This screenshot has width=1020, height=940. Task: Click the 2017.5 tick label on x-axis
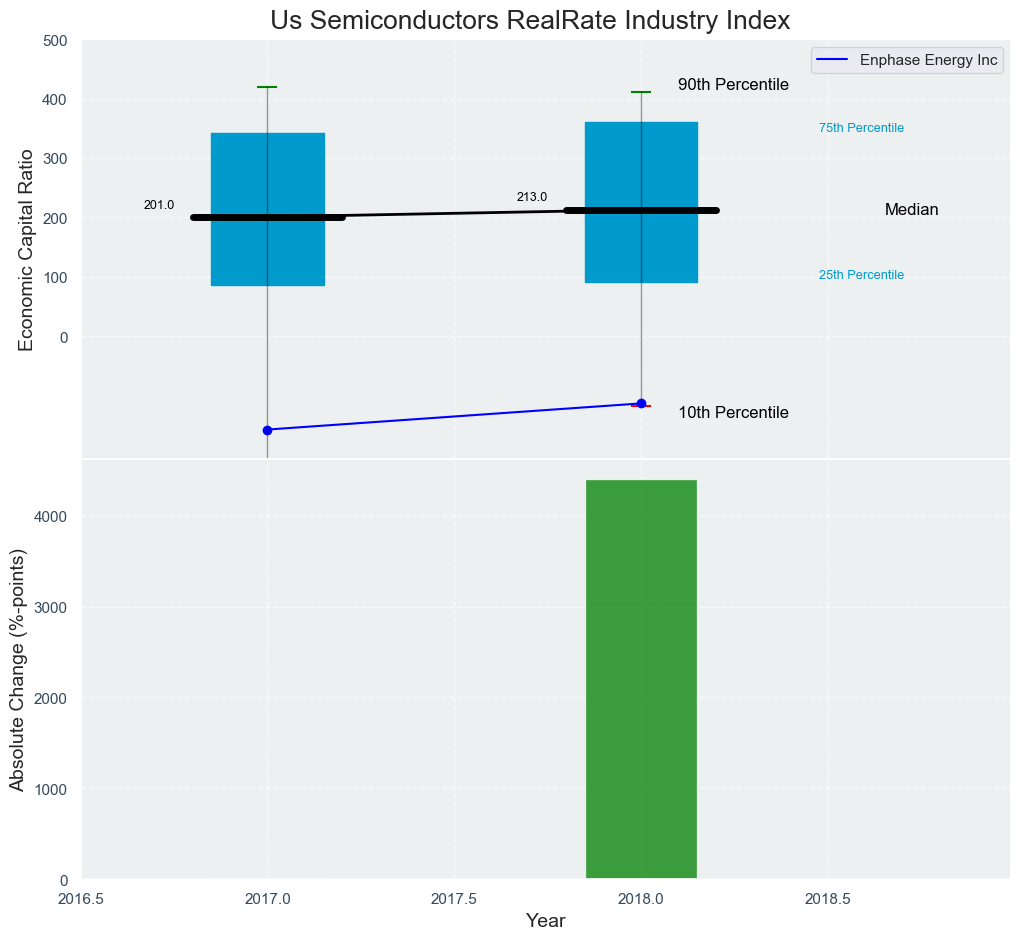coord(454,898)
